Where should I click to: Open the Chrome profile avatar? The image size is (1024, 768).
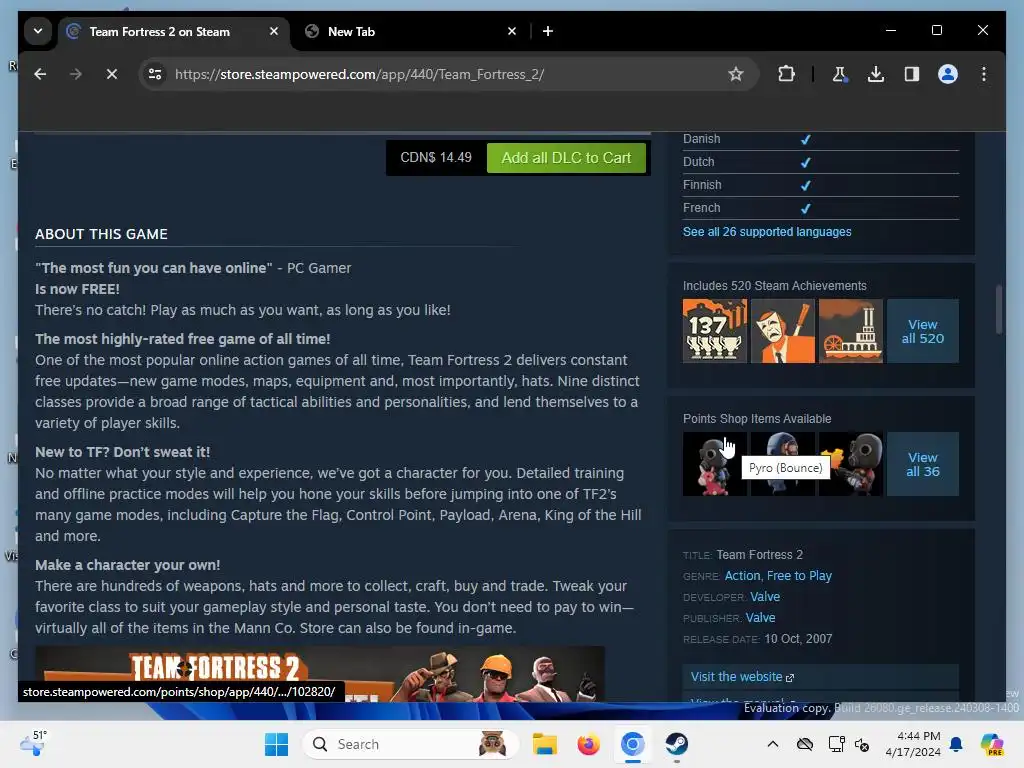(x=948, y=74)
